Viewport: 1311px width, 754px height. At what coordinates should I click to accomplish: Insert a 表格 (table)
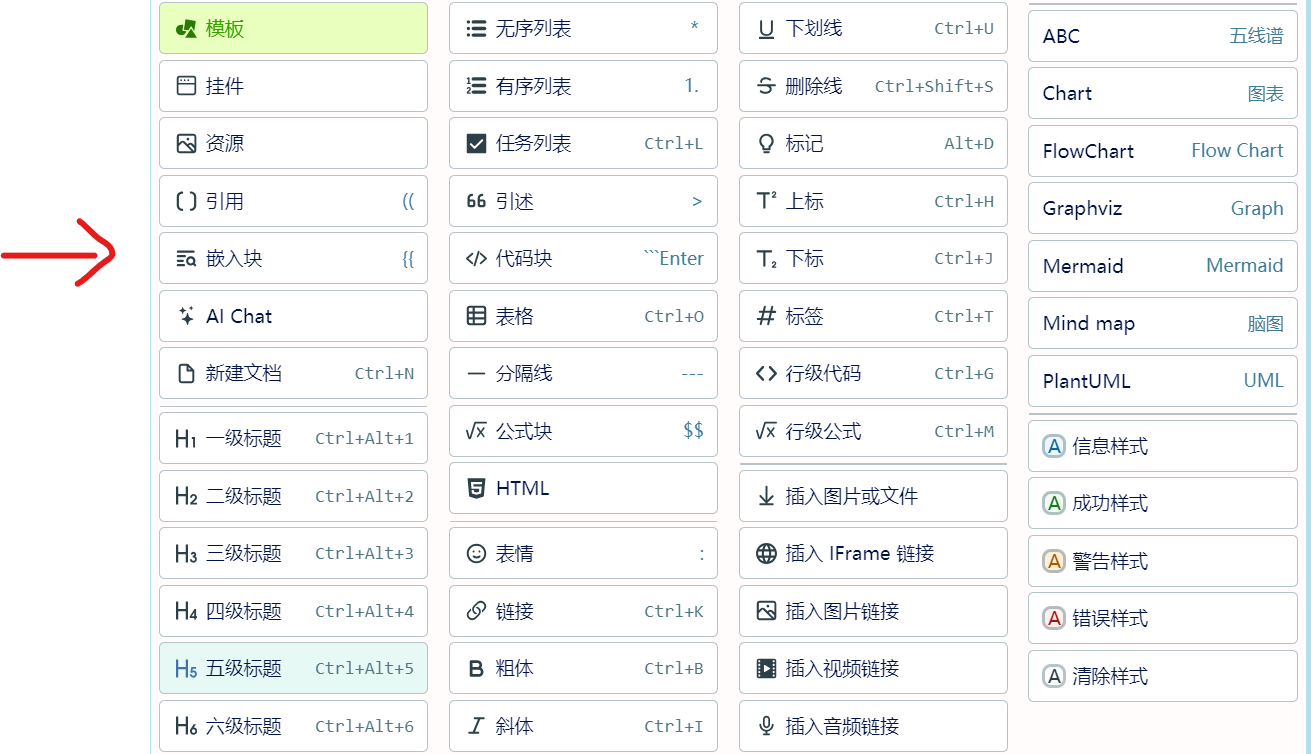pos(583,316)
